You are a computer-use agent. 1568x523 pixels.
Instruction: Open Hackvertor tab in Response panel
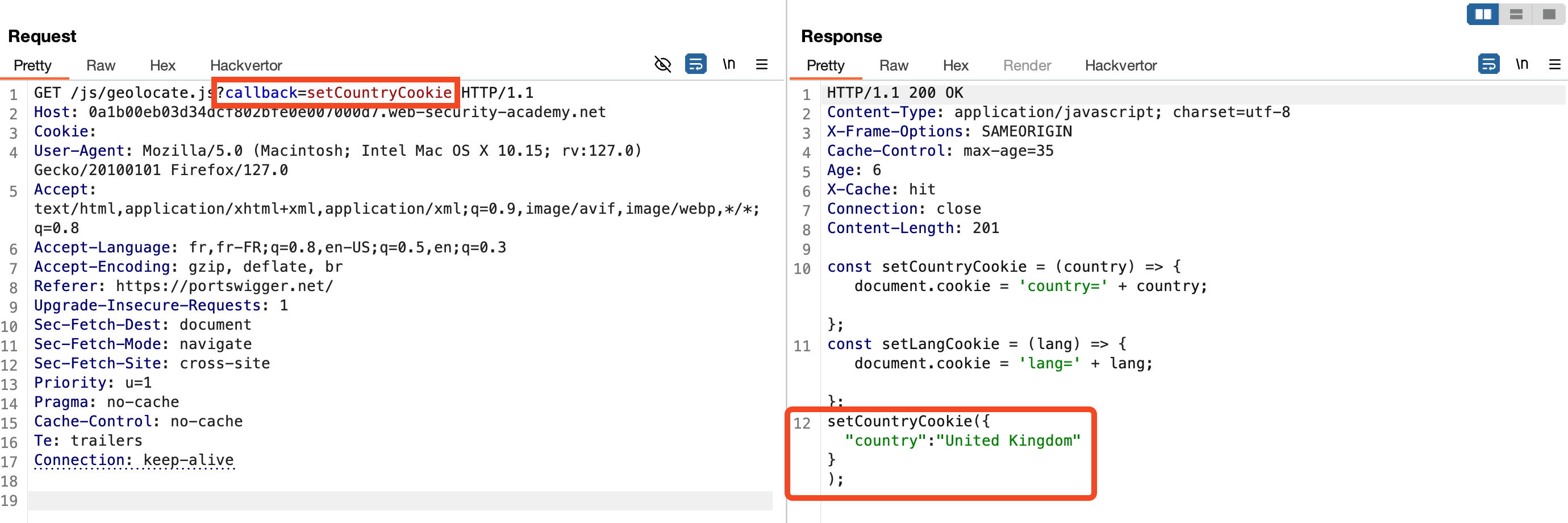point(1120,65)
